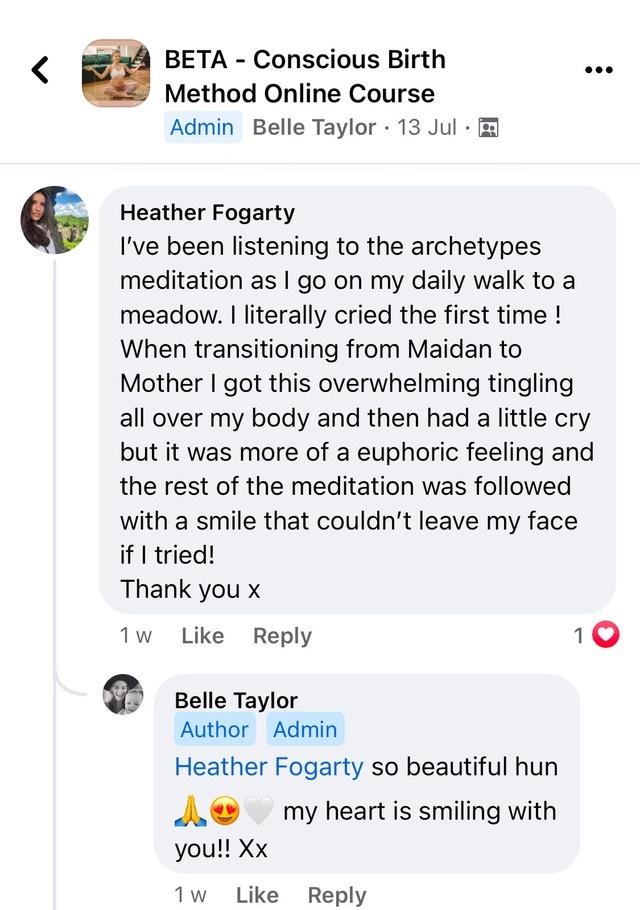Reply to Heather Fogarty's comment
This screenshot has width=640, height=910.
pos(282,636)
